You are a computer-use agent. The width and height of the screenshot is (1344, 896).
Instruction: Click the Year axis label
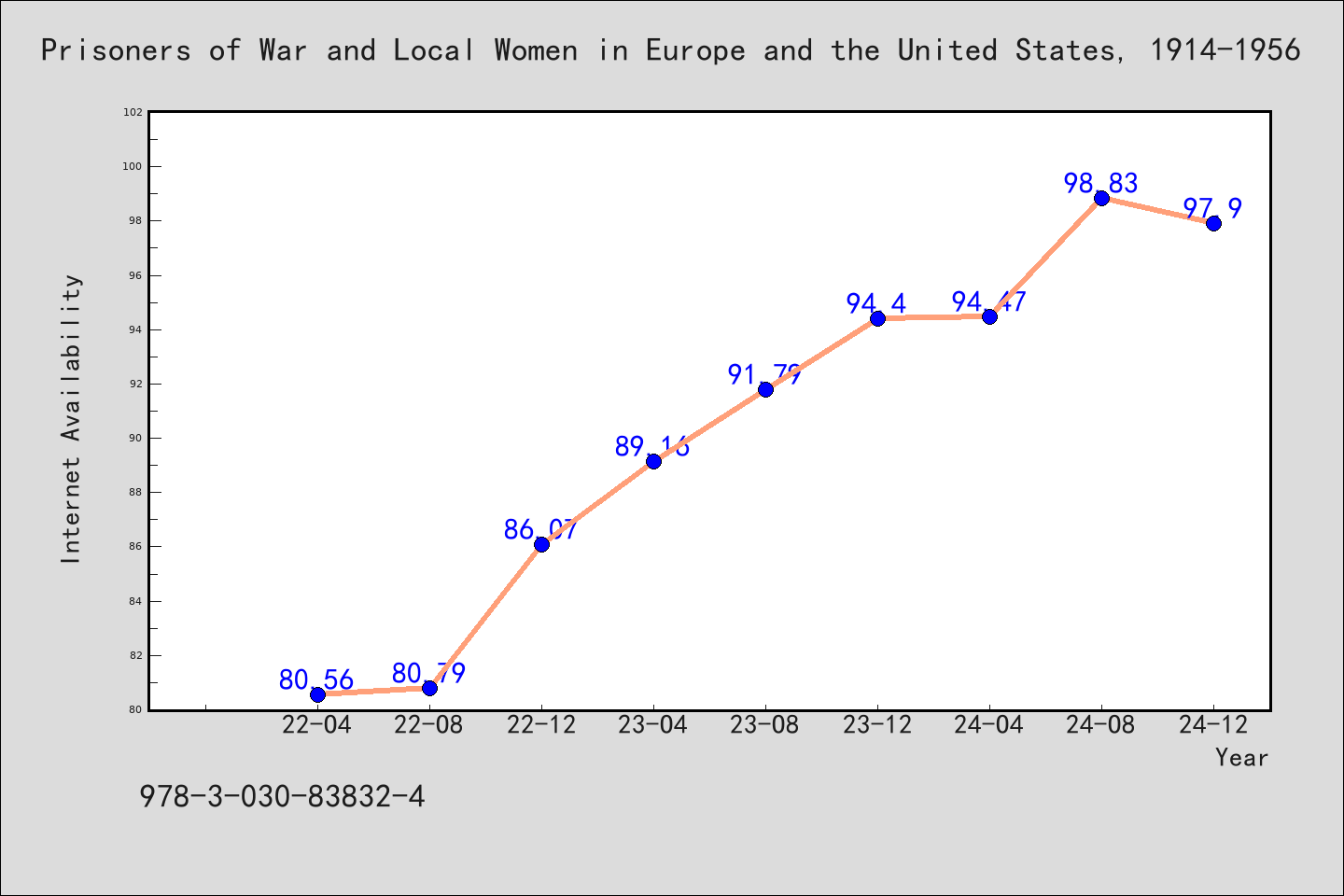coord(1241,758)
